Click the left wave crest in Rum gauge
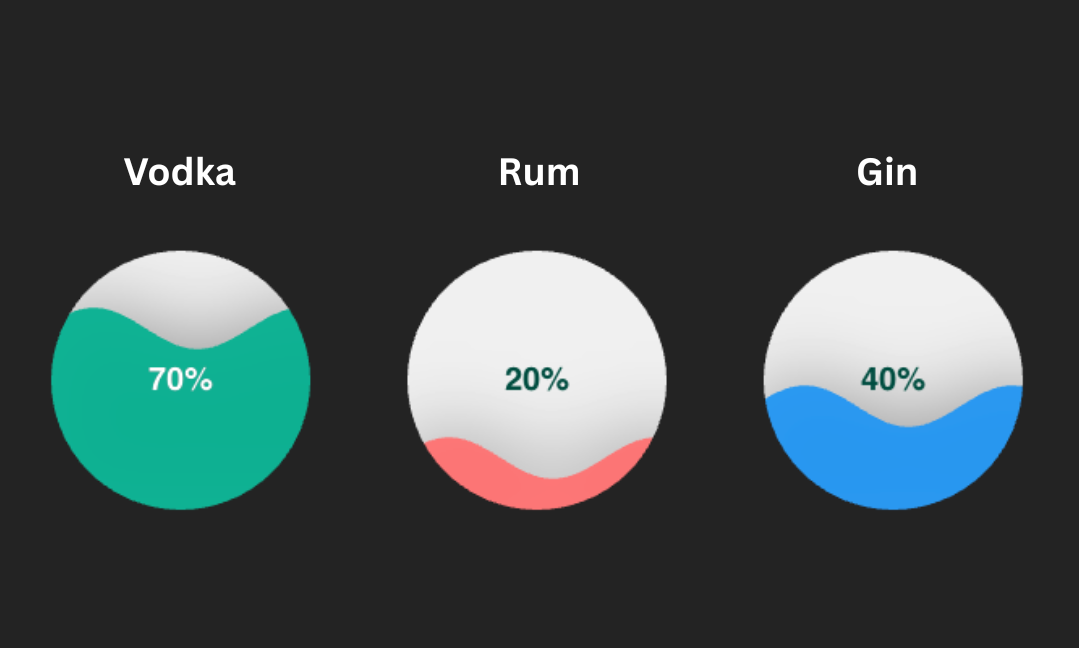The image size is (1079, 648). click(449, 438)
